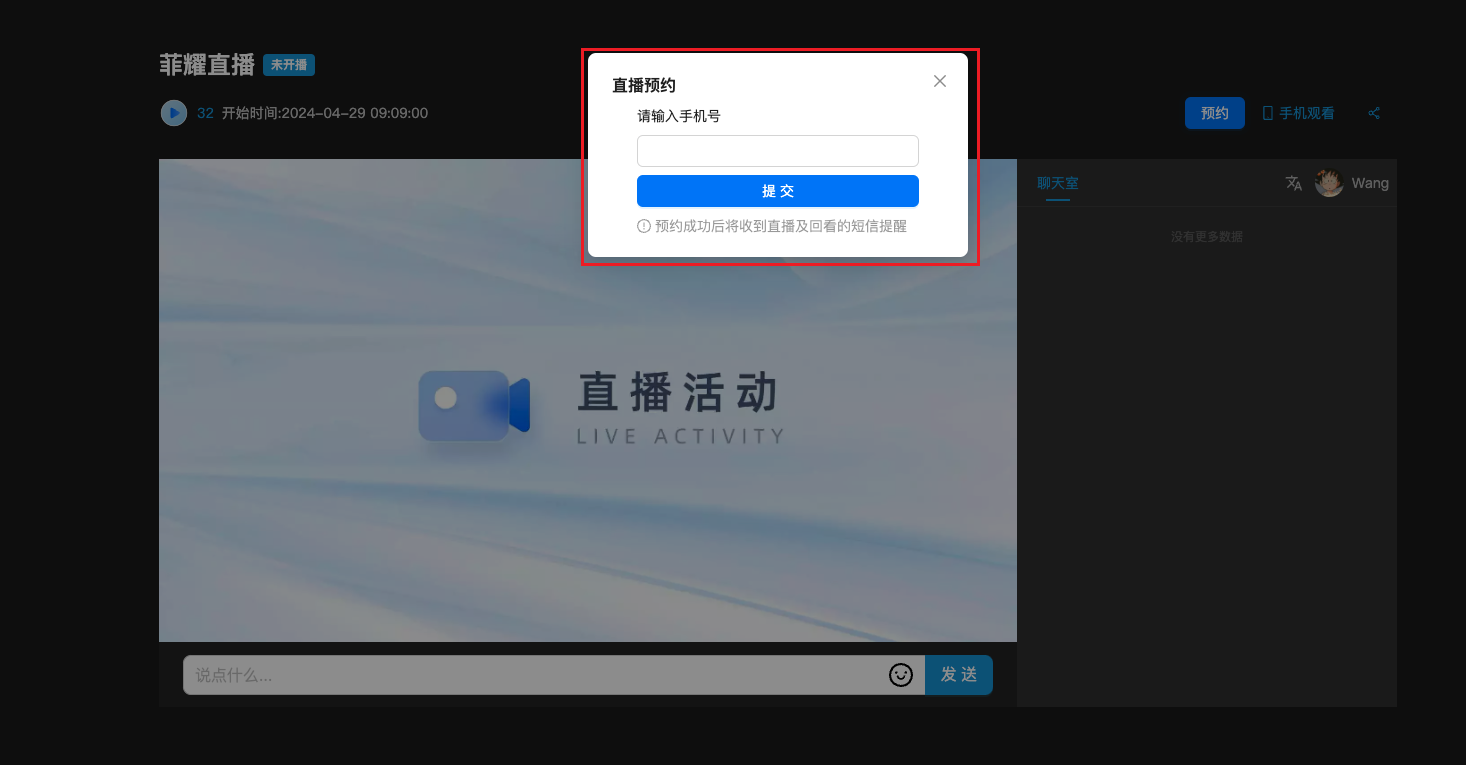Screen dimensions: 1466x765
Task: Click the info icon beside reminder hint
Action: coord(644,226)
